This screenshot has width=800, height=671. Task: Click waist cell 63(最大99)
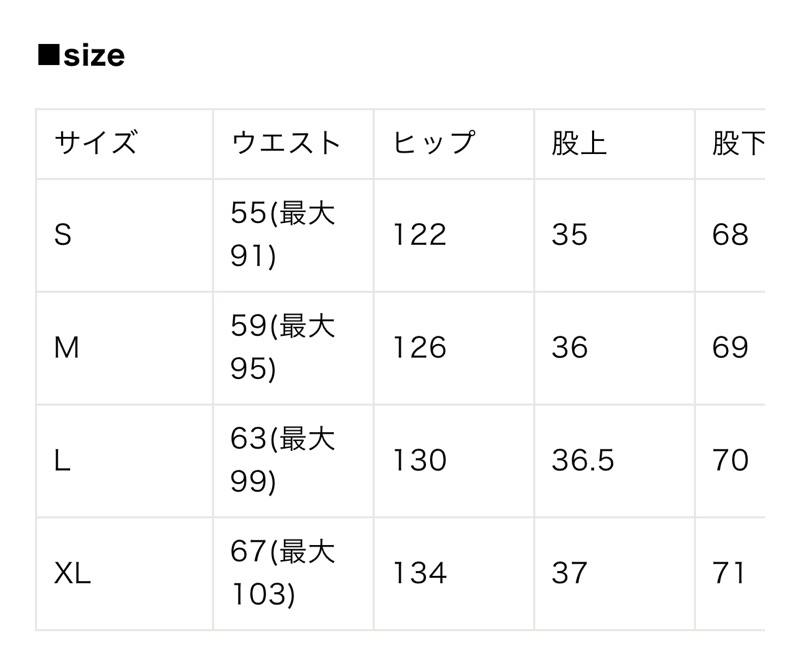283,461
